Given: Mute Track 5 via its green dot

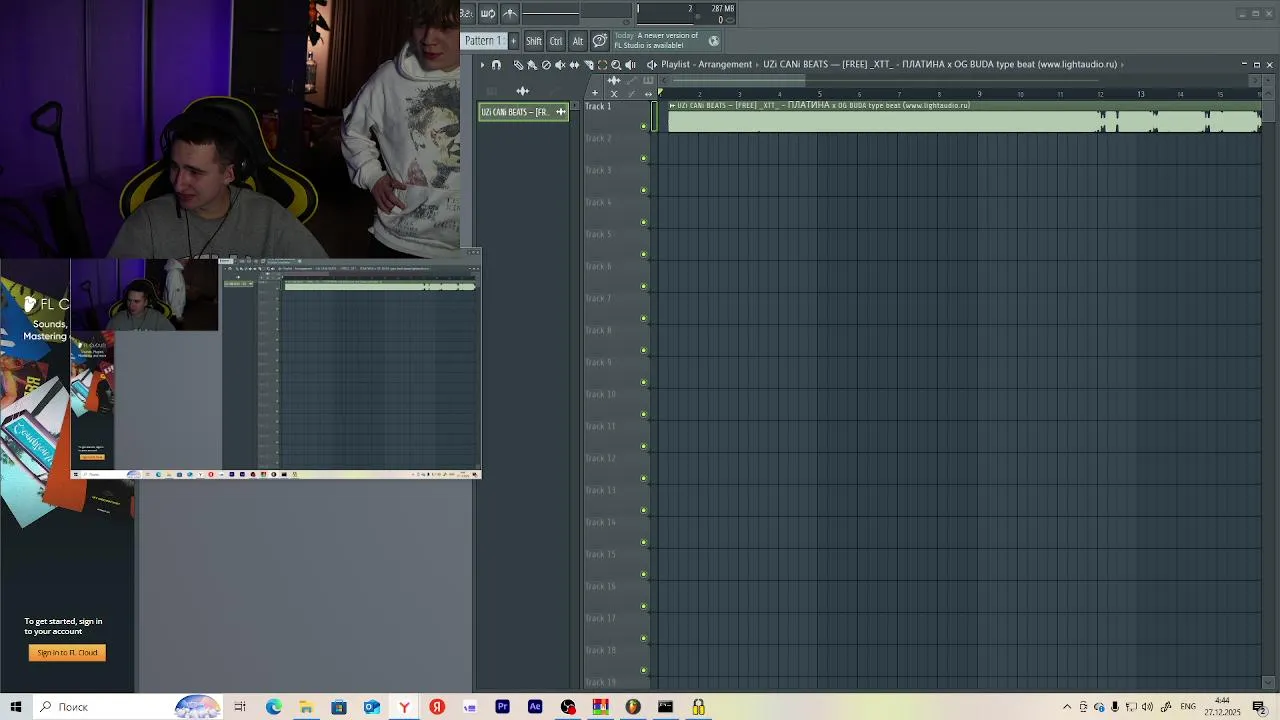Looking at the screenshot, I should click(x=643, y=254).
